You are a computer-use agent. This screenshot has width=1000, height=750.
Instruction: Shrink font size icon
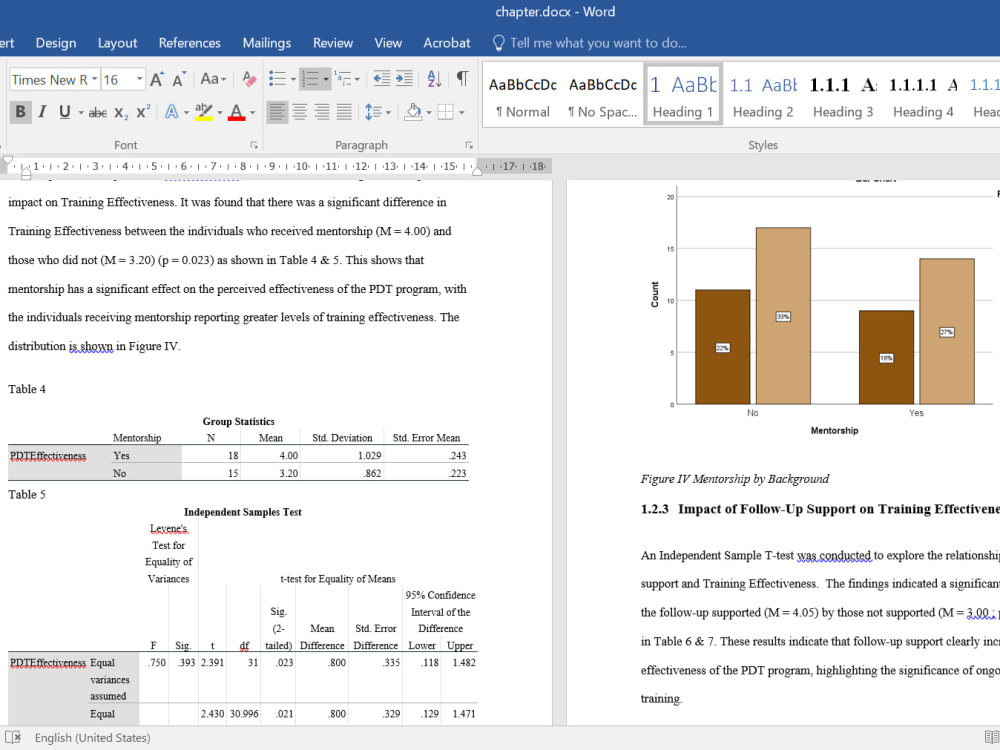pos(179,79)
